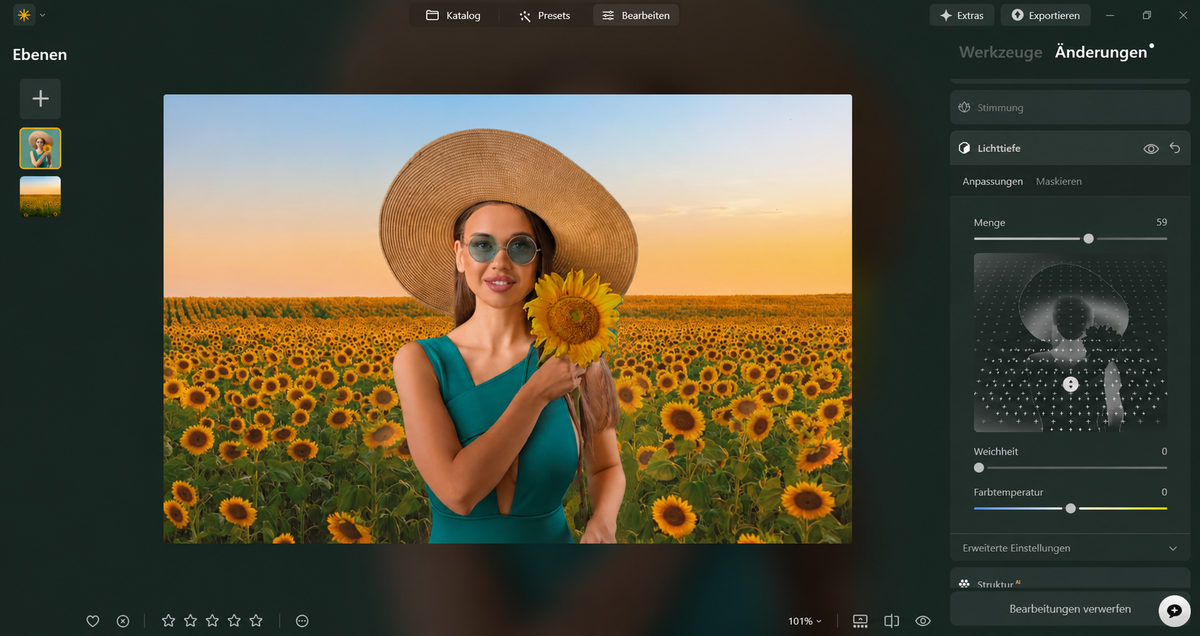Click the Presets sparkle icon
1200x636 pixels.
525,16
